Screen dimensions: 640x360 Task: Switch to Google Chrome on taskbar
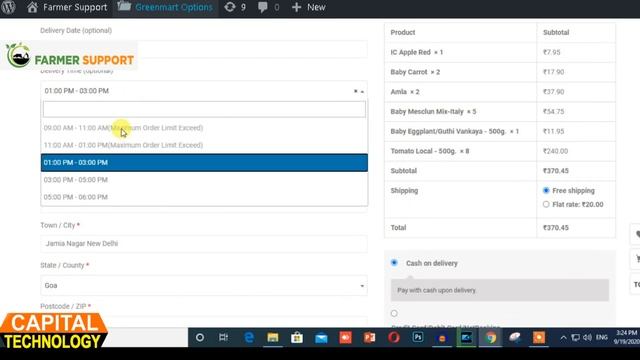491,338
